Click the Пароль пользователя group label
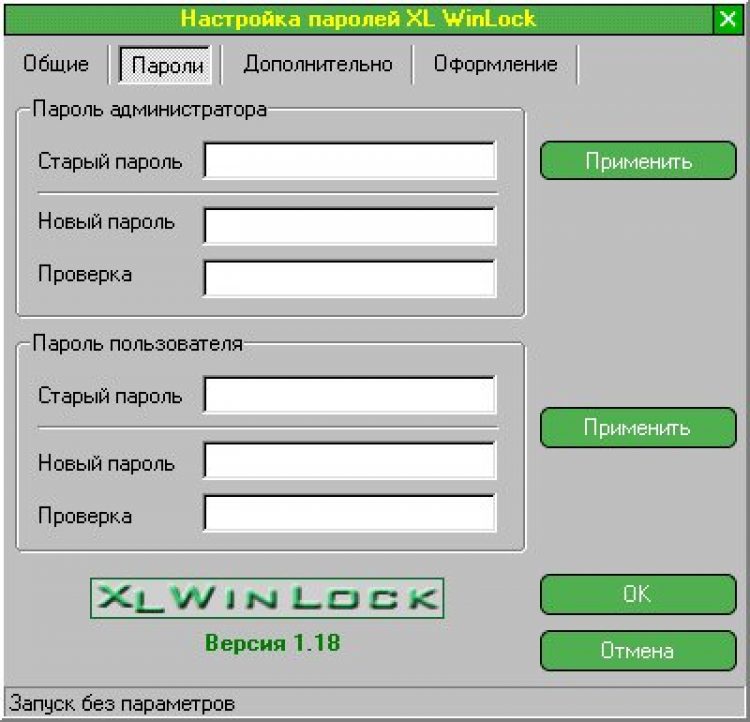 pos(137,344)
